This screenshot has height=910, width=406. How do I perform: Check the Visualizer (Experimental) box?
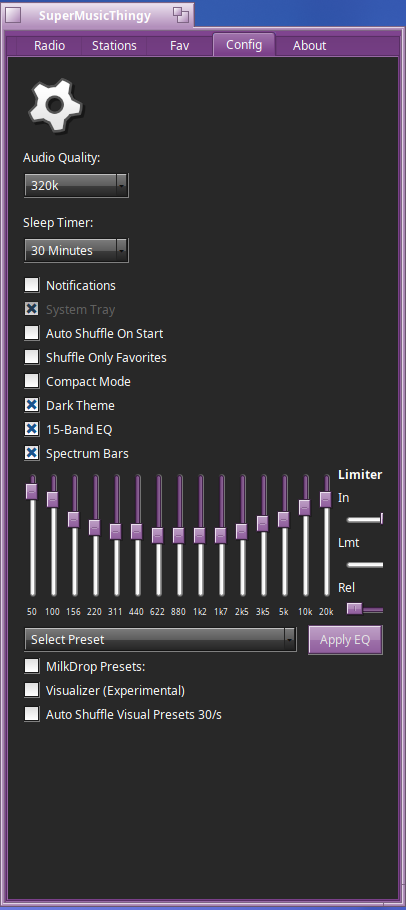click(x=32, y=690)
